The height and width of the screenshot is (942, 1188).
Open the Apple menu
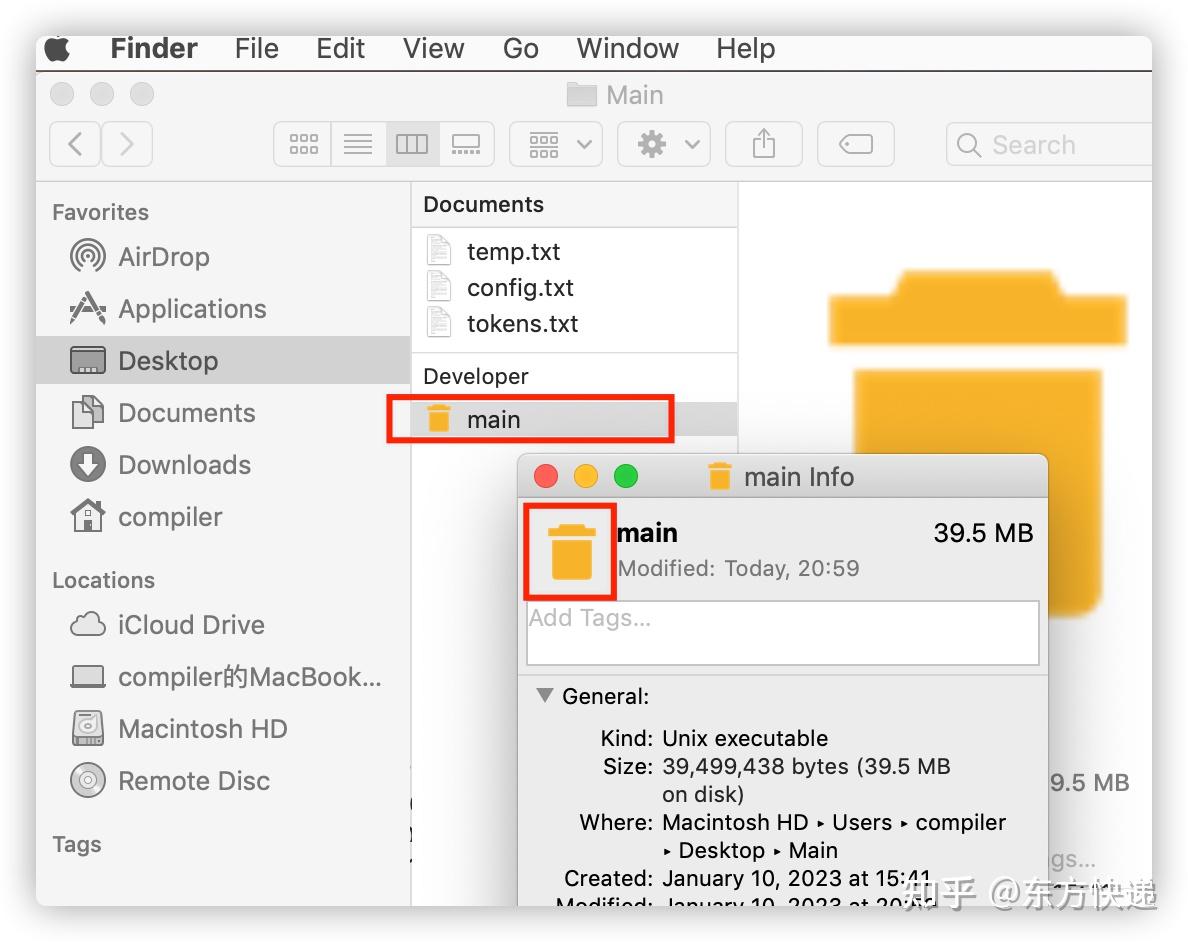tap(58, 49)
